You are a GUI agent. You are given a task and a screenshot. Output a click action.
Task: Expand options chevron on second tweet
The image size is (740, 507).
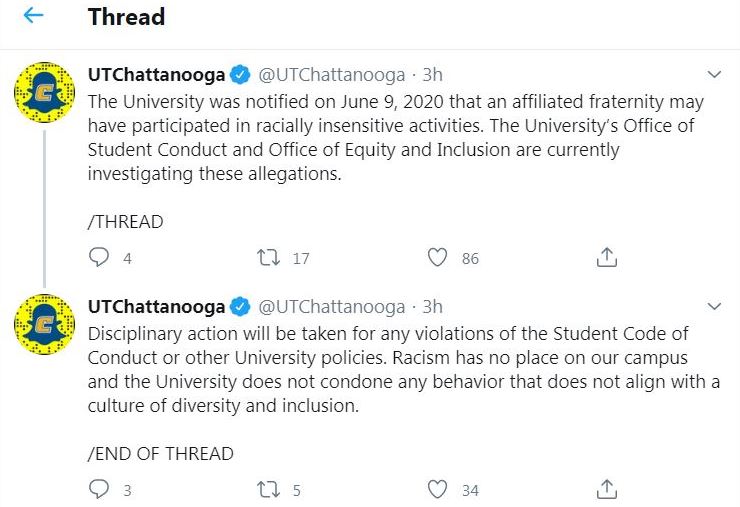coord(715,307)
